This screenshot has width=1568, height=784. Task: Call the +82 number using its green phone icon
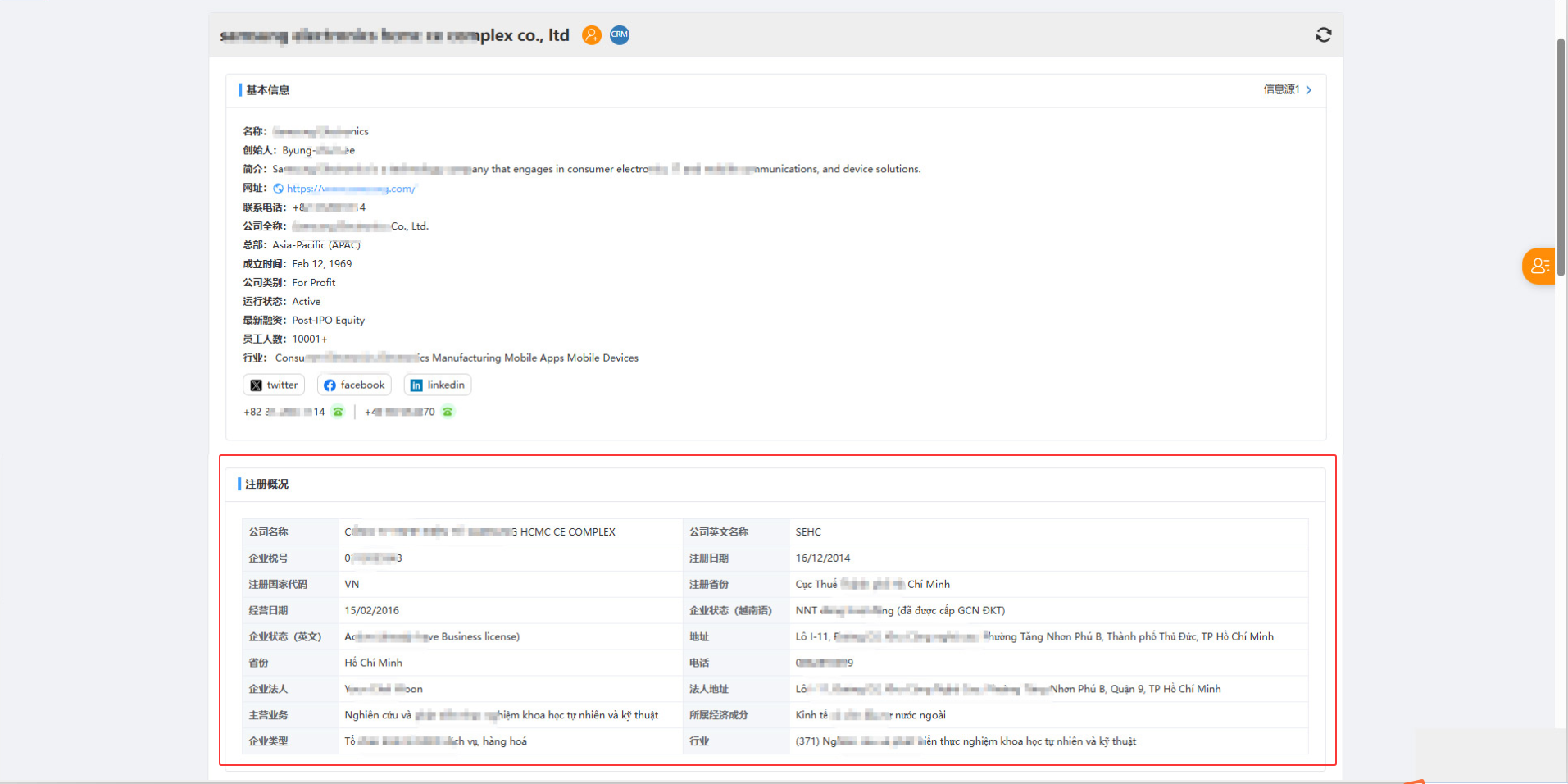(x=338, y=412)
